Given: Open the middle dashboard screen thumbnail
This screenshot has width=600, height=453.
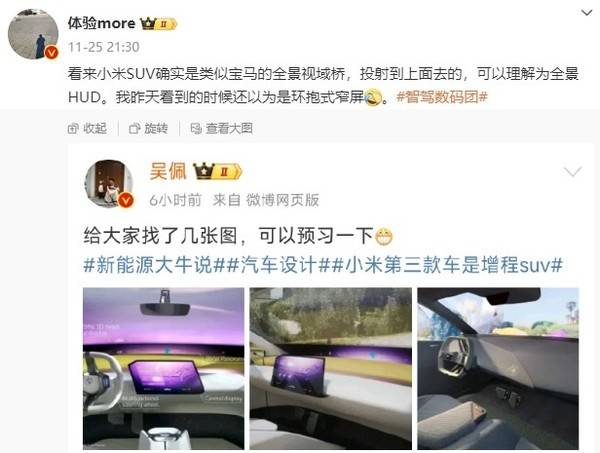Looking at the screenshot, I should 331,368.
